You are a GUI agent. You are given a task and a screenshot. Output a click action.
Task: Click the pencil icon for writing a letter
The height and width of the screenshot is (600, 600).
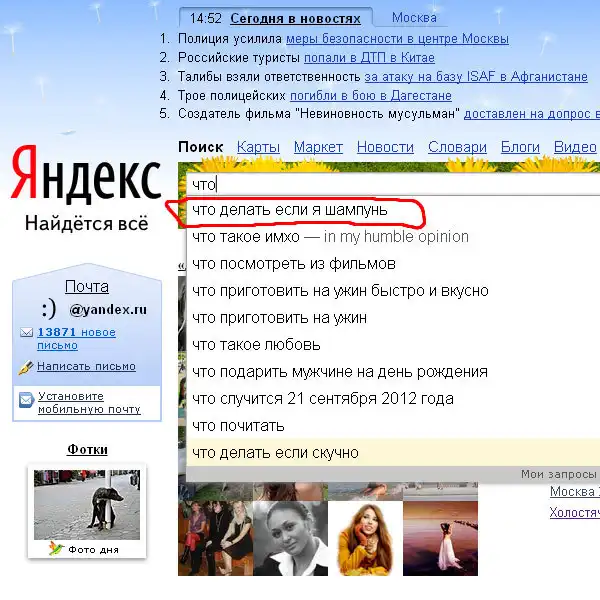tap(26, 367)
